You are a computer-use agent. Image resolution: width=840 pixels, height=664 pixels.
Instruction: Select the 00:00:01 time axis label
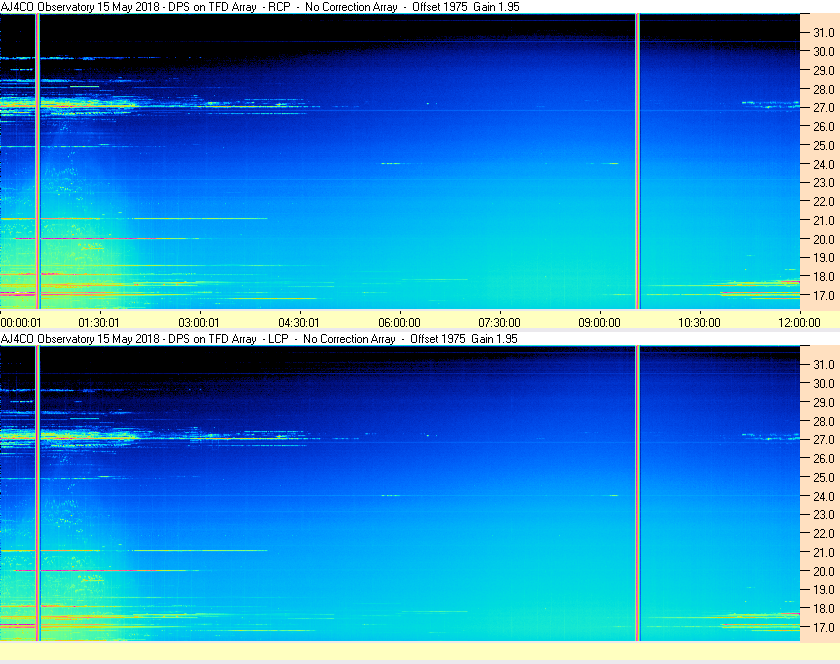coord(21,323)
